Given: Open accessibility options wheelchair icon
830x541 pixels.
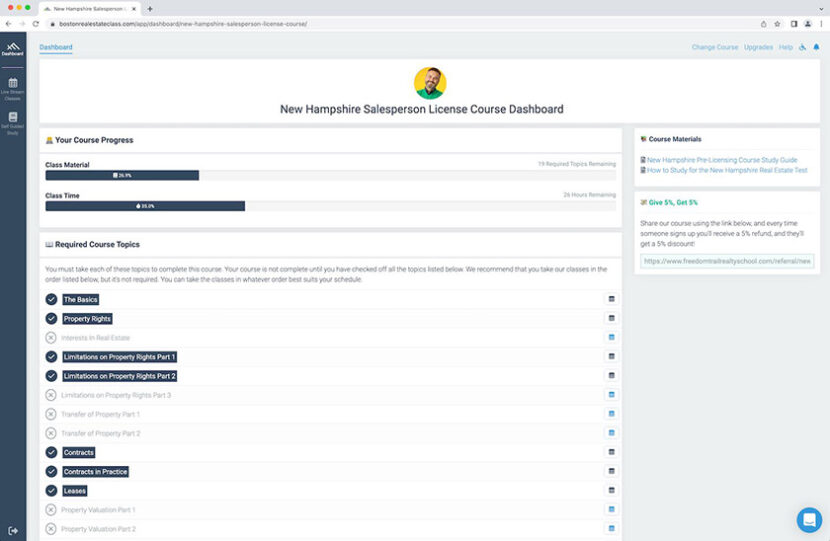Looking at the screenshot, I should pos(803,47).
